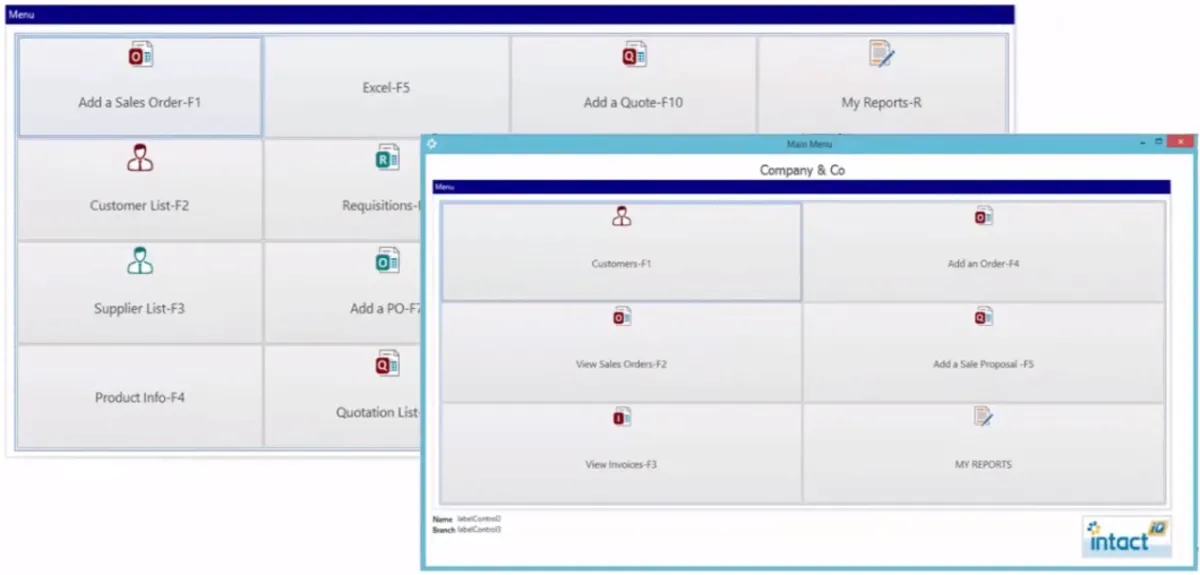Click the green O icon above Add a PO
The image size is (1200, 575).
386,261
